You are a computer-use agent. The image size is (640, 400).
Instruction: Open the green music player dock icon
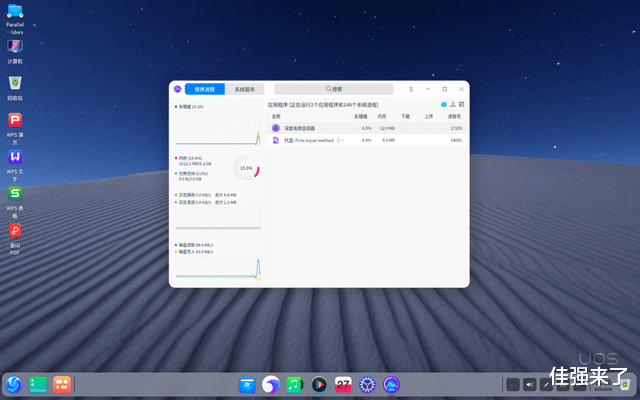(x=295, y=384)
